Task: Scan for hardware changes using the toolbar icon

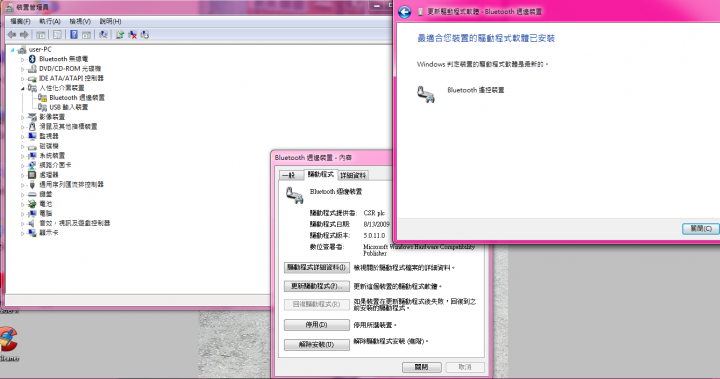Action: [103, 34]
